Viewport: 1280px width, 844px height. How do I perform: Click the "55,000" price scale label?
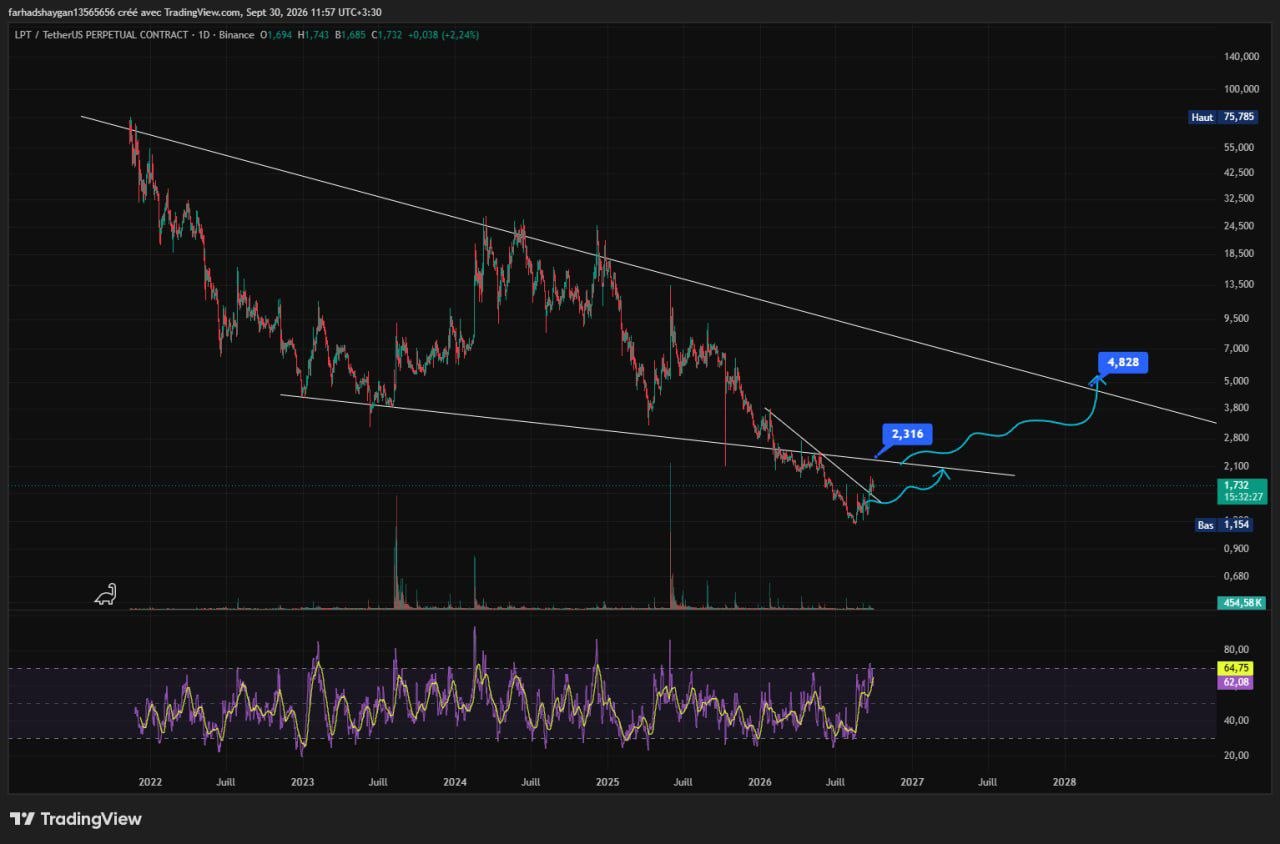pos(1241,147)
